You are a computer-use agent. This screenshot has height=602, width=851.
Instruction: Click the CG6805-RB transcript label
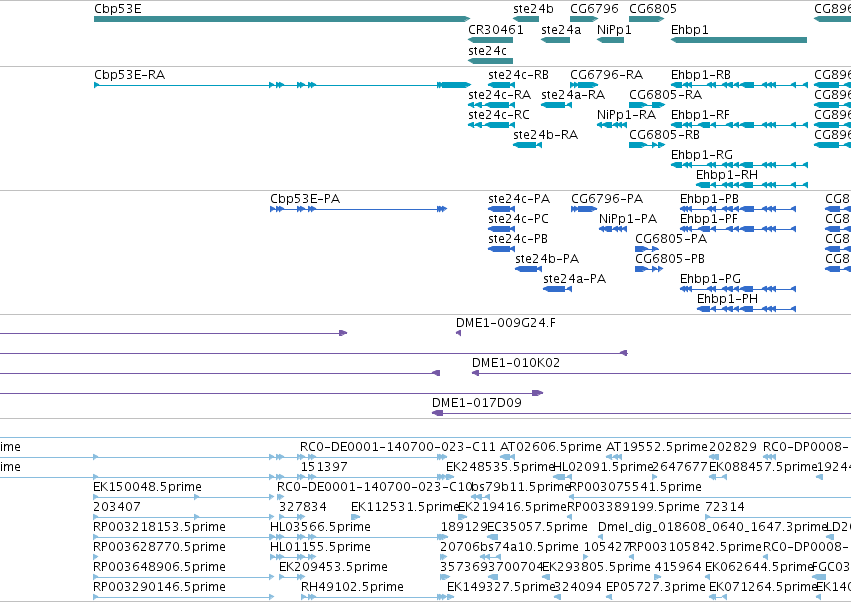[x=664, y=135]
